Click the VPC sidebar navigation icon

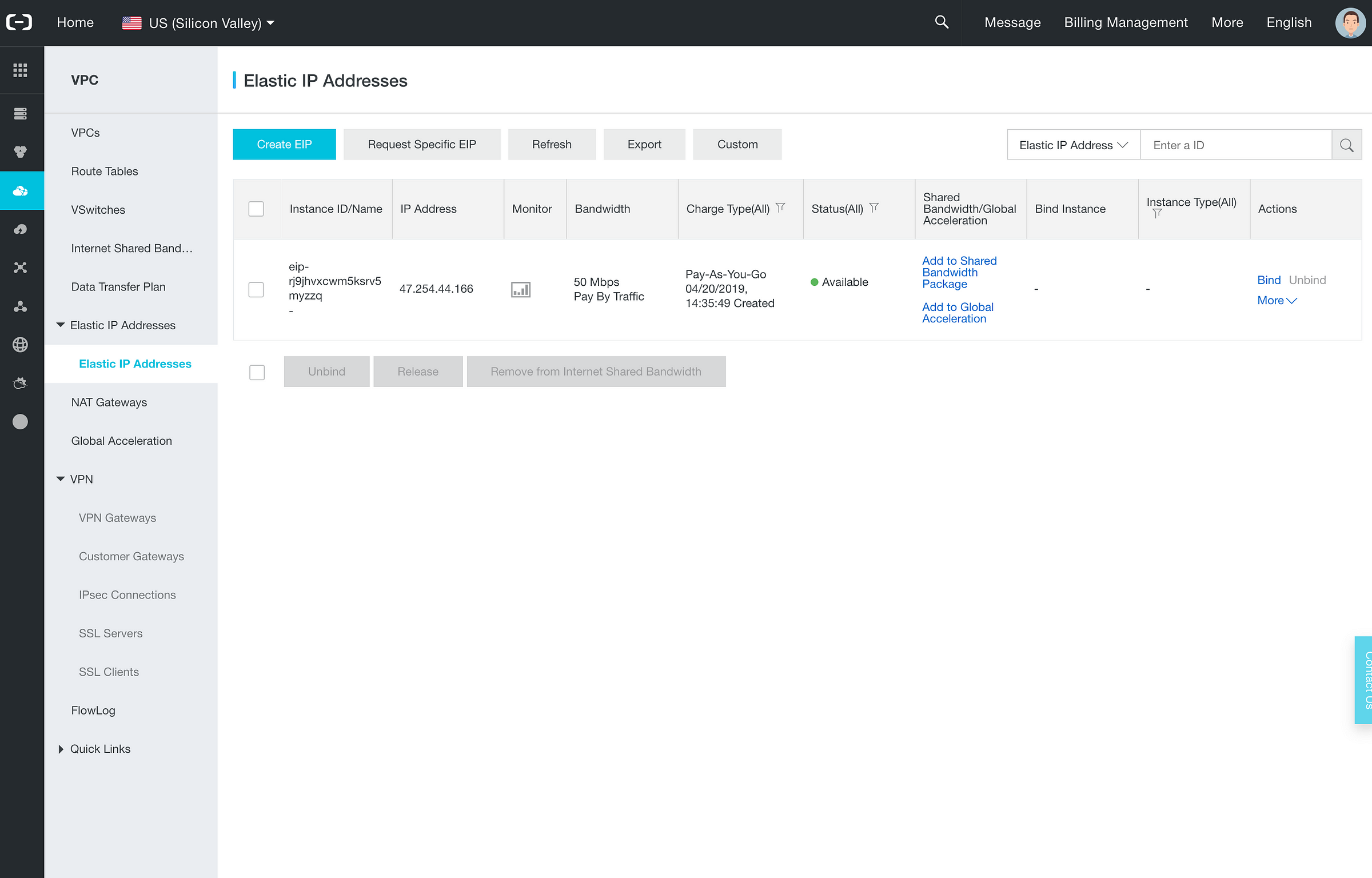point(22,190)
